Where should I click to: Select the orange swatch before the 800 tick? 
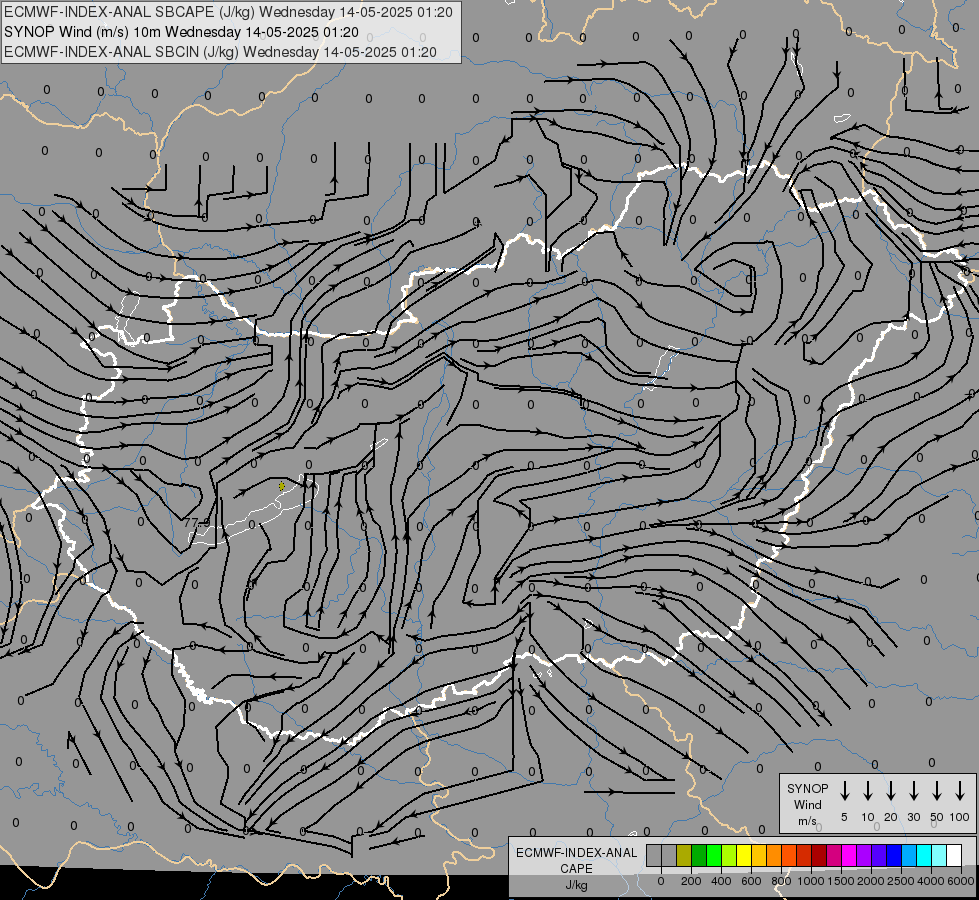click(774, 855)
